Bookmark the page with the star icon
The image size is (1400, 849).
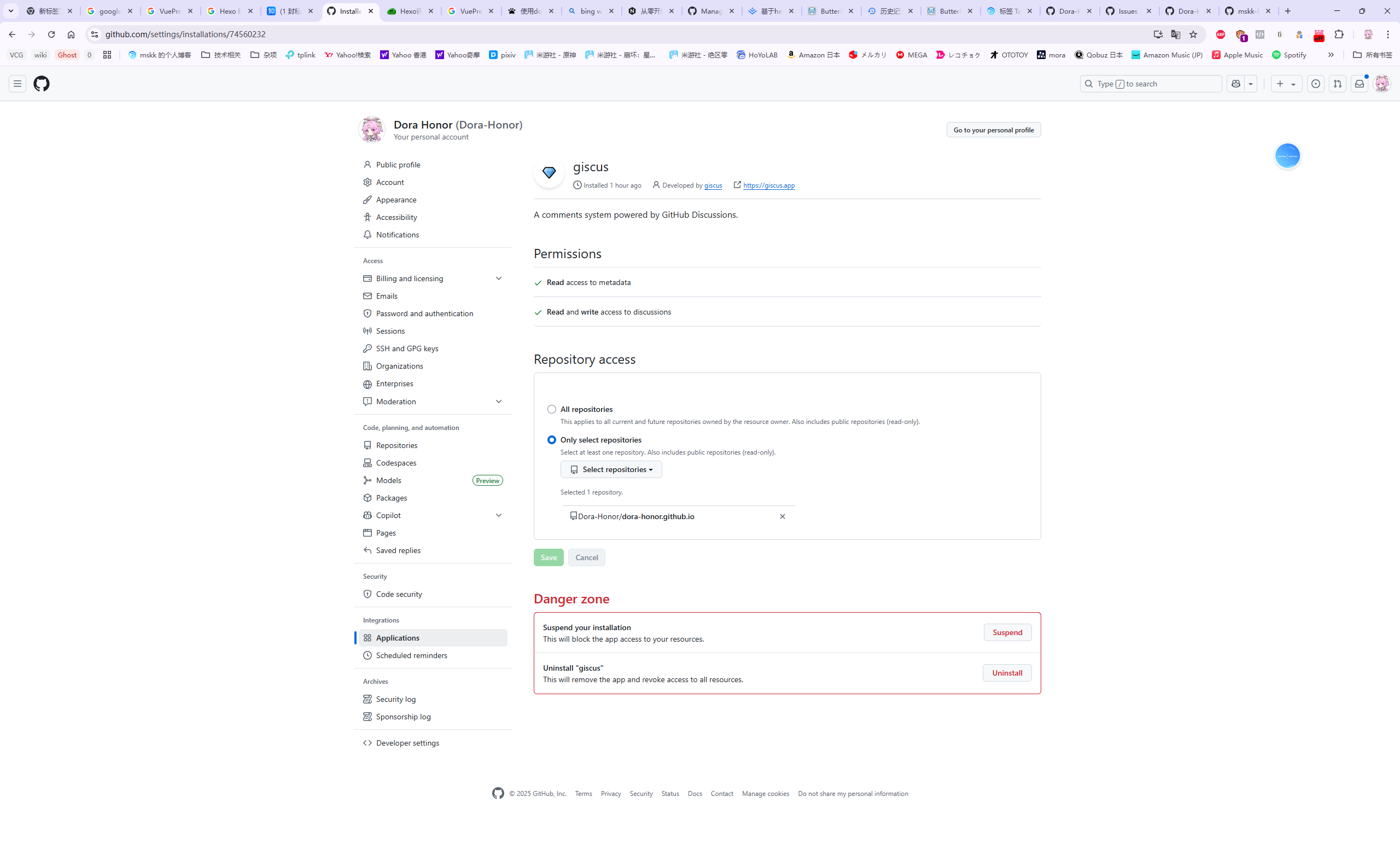pos(1193,34)
